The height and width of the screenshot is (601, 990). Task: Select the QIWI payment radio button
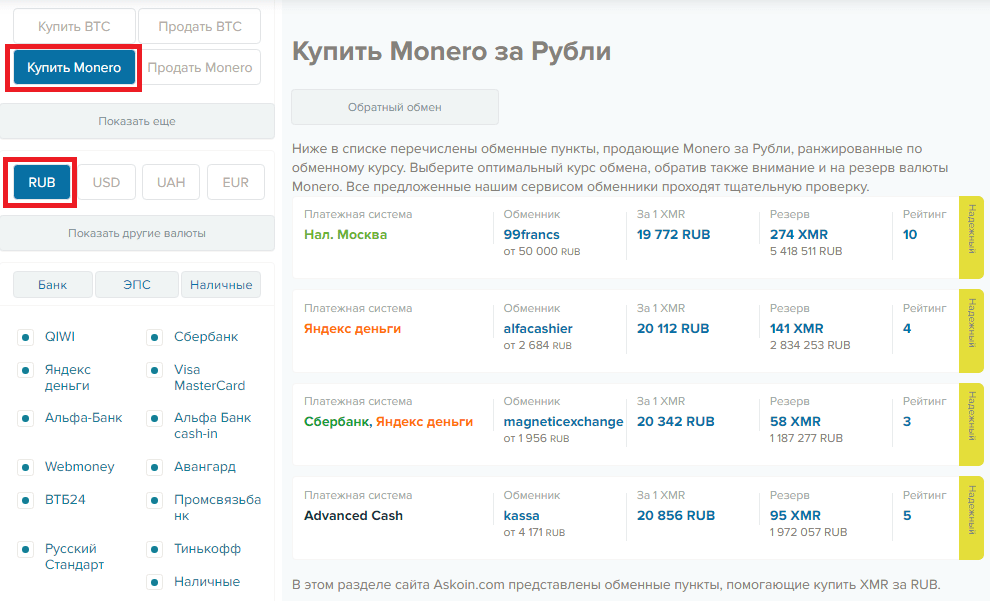[25, 337]
